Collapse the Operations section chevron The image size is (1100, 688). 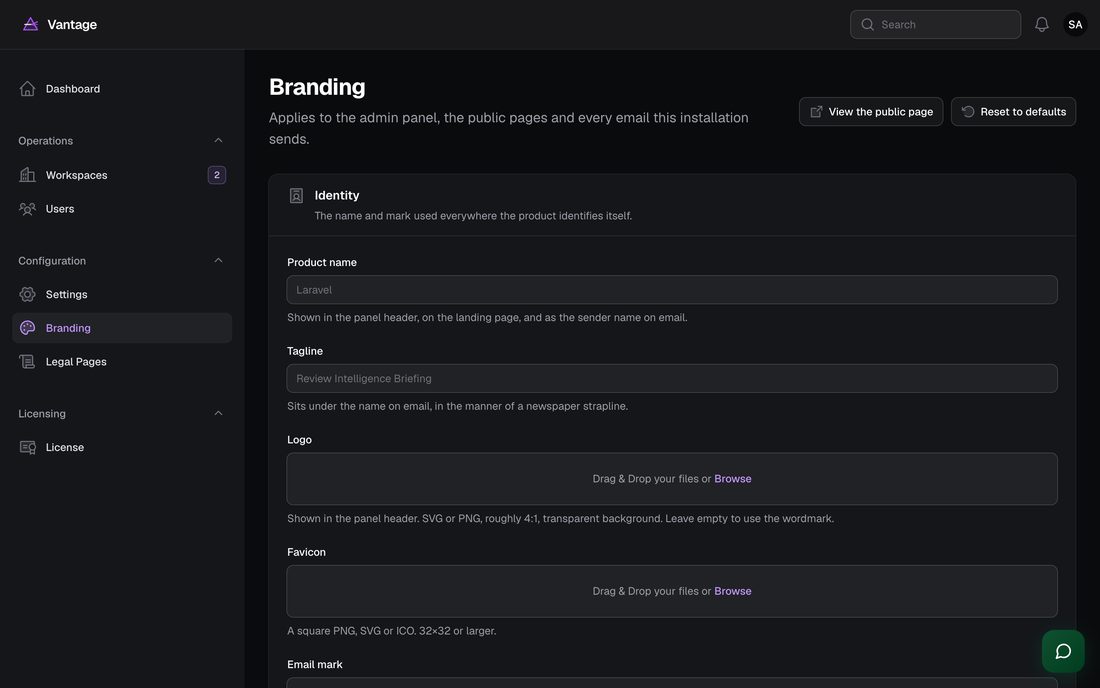(218, 140)
